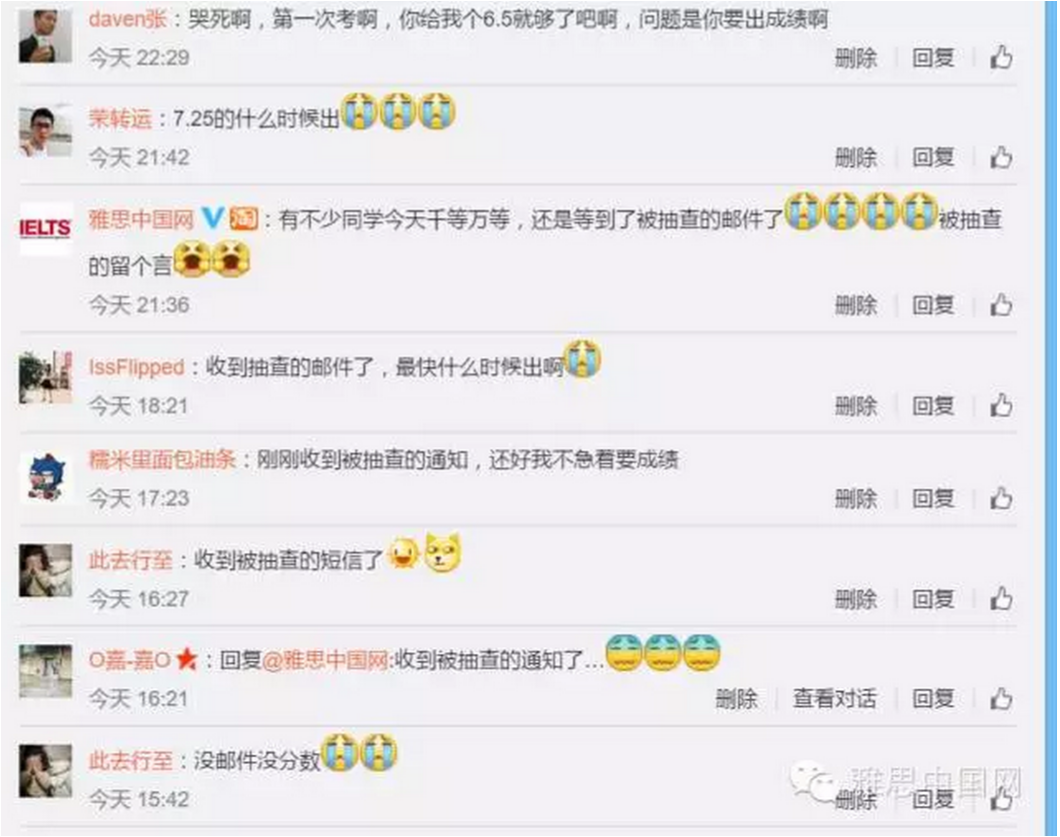Like 此去行至's 16:27 comment
This screenshot has width=1060, height=837.
[1001, 599]
